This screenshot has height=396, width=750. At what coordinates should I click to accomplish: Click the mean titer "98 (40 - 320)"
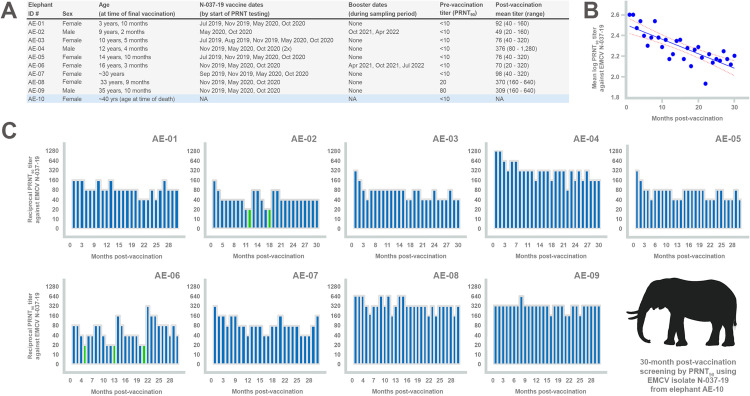(512, 74)
